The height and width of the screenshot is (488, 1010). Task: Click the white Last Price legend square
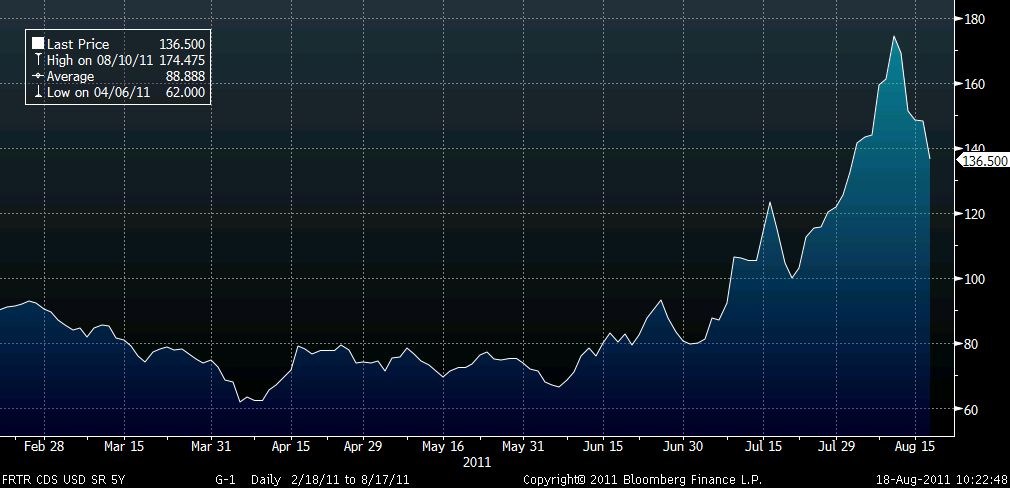click(38, 44)
